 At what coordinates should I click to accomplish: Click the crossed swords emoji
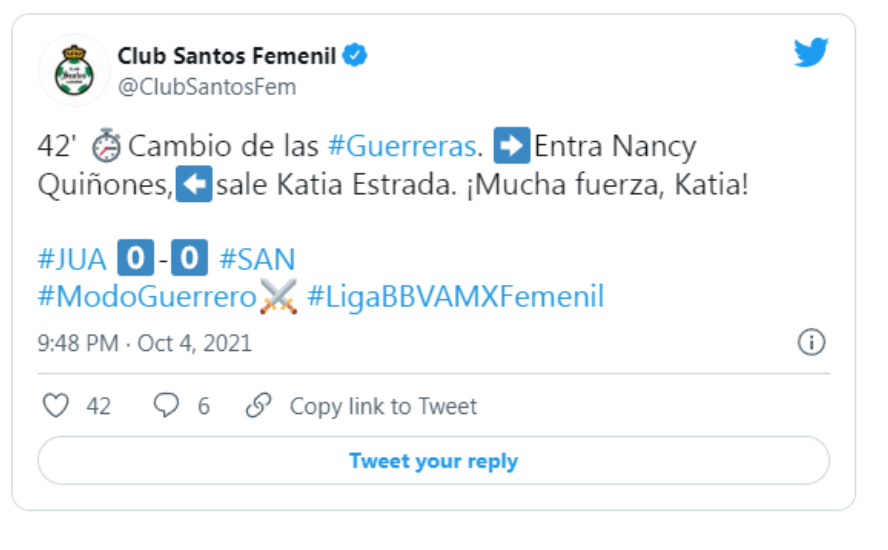coord(279,296)
